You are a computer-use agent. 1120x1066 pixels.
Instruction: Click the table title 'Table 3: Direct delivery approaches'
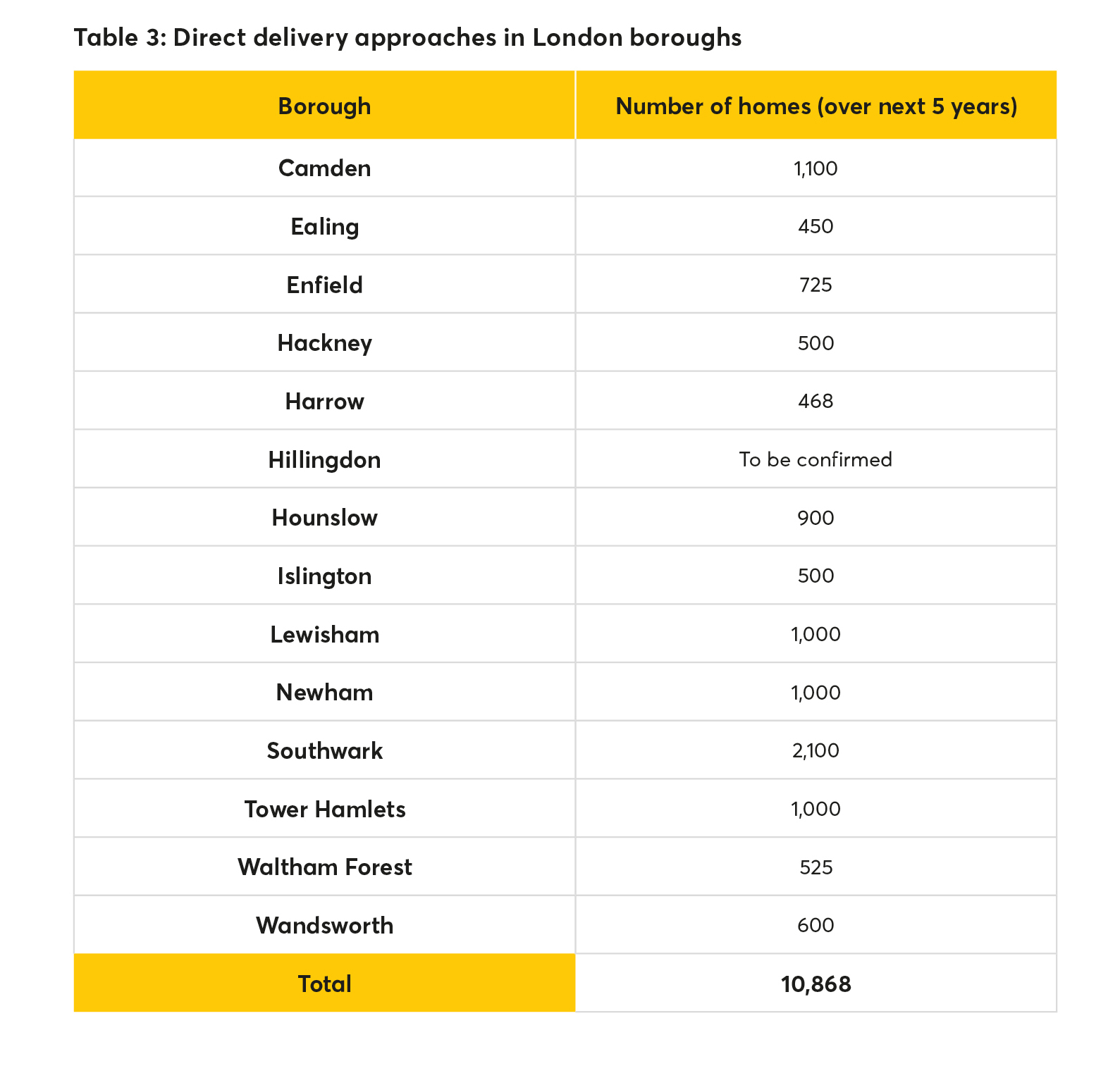coord(407,37)
